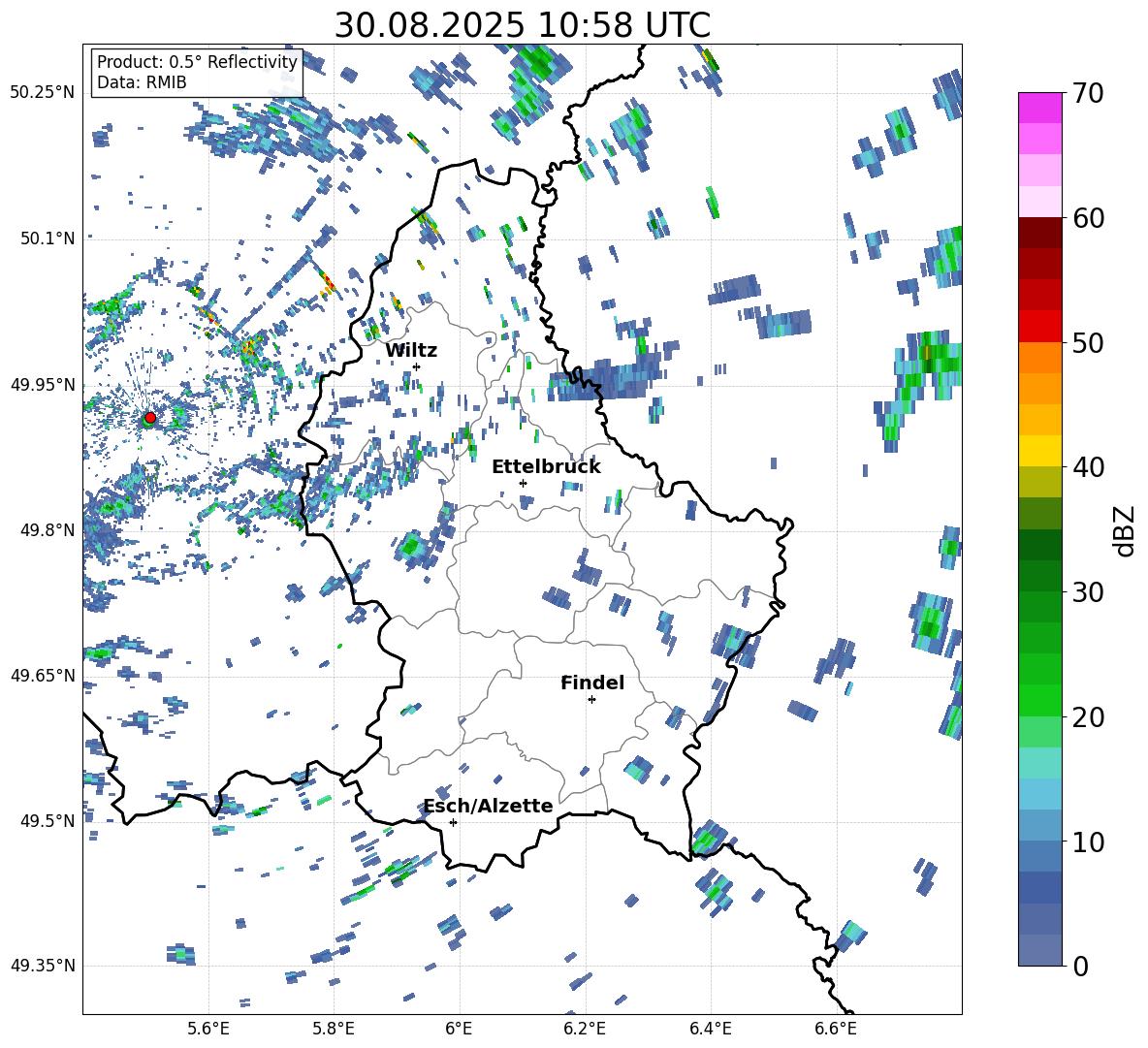Click the 6.2°E longitude label
This screenshot has width=1148, height=1048.
tap(585, 1029)
